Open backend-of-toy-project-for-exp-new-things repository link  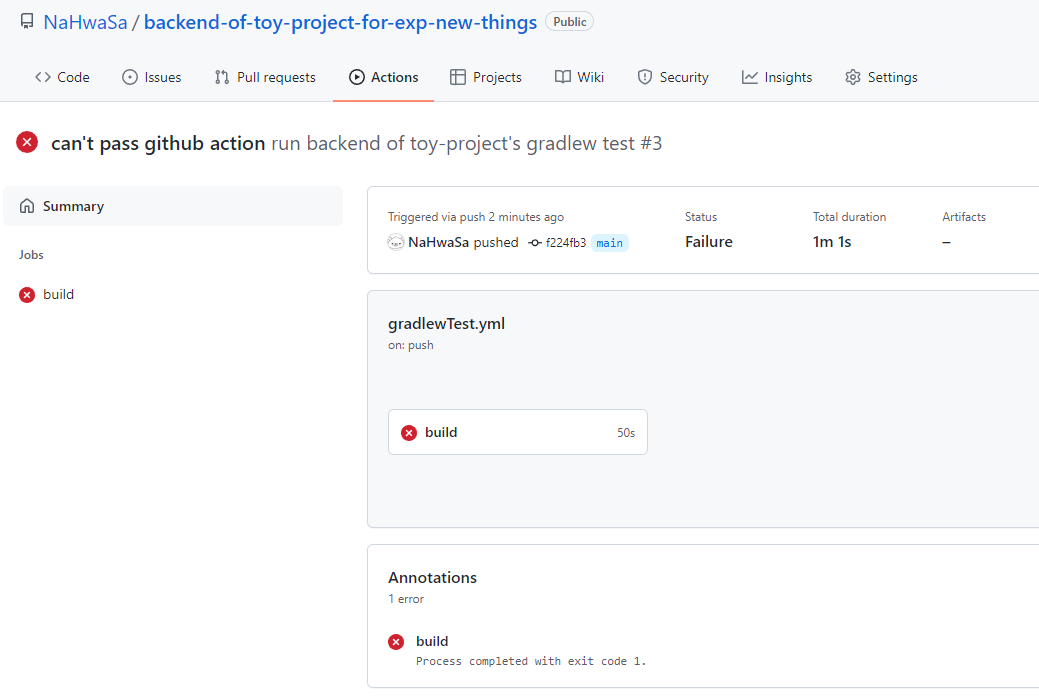tap(340, 22)
